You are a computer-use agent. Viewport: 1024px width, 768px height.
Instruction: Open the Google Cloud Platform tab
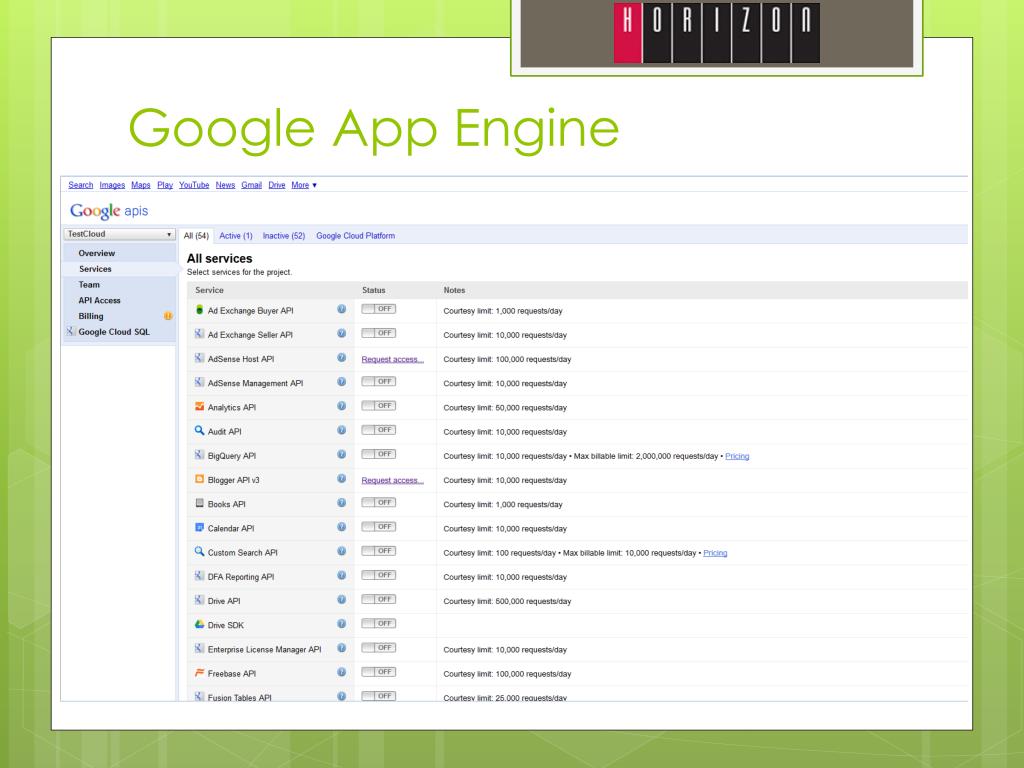(355, 236)
